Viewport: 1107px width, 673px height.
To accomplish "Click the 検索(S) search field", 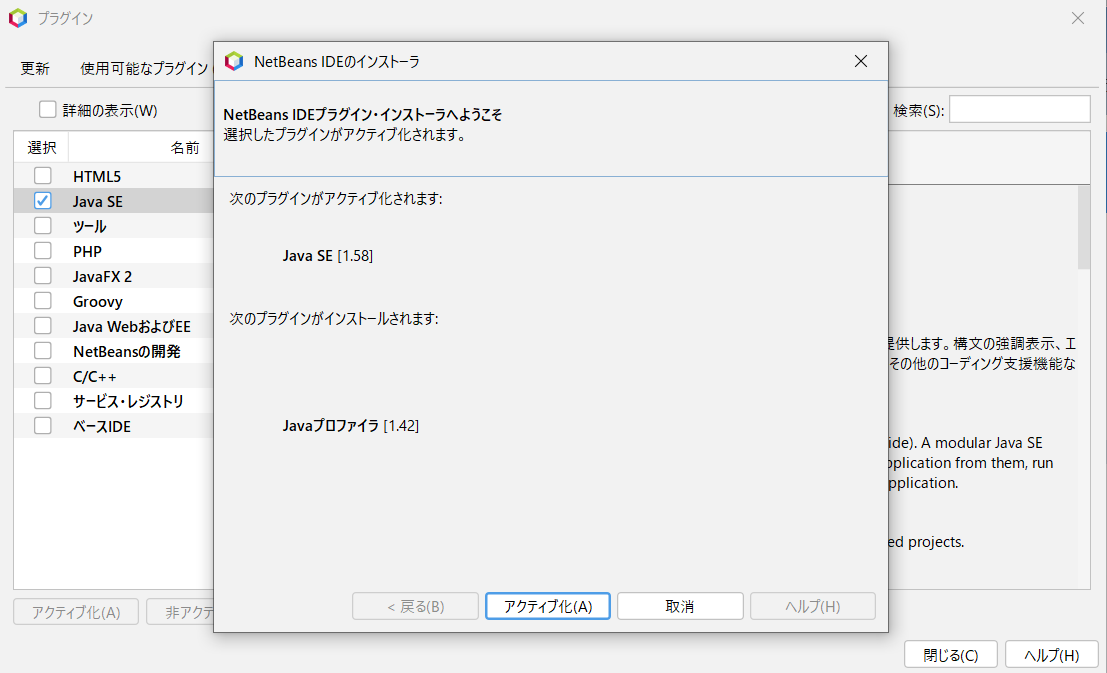I will click(1019, 109).
